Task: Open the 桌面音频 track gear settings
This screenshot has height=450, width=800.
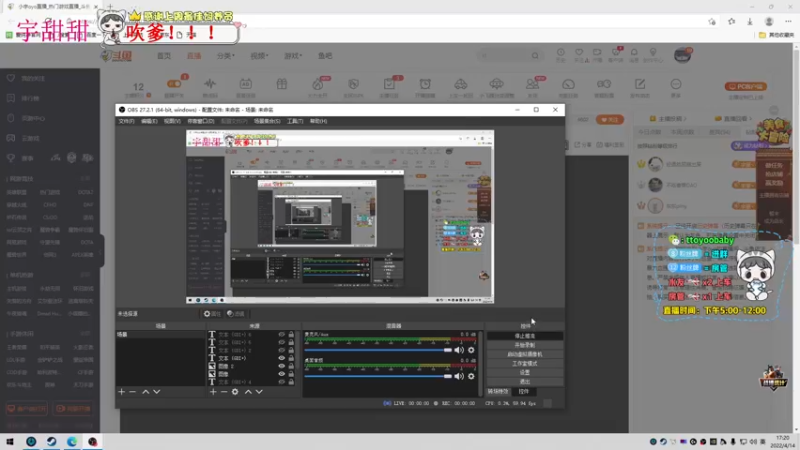Action: [x=471, y=376]
